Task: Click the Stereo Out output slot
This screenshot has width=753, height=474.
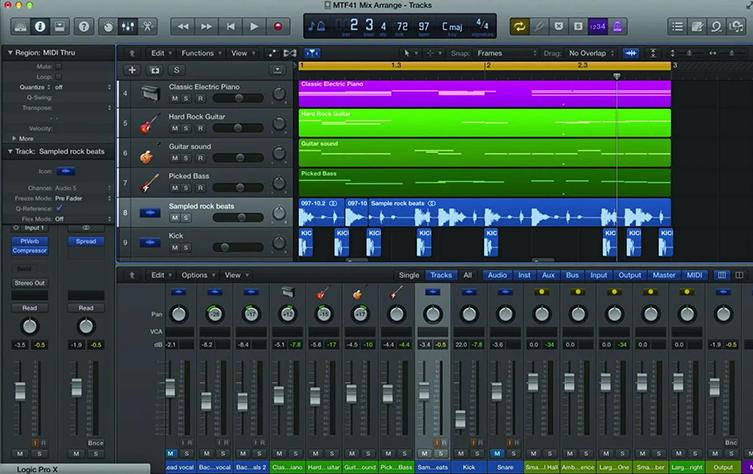Action: 30,283
